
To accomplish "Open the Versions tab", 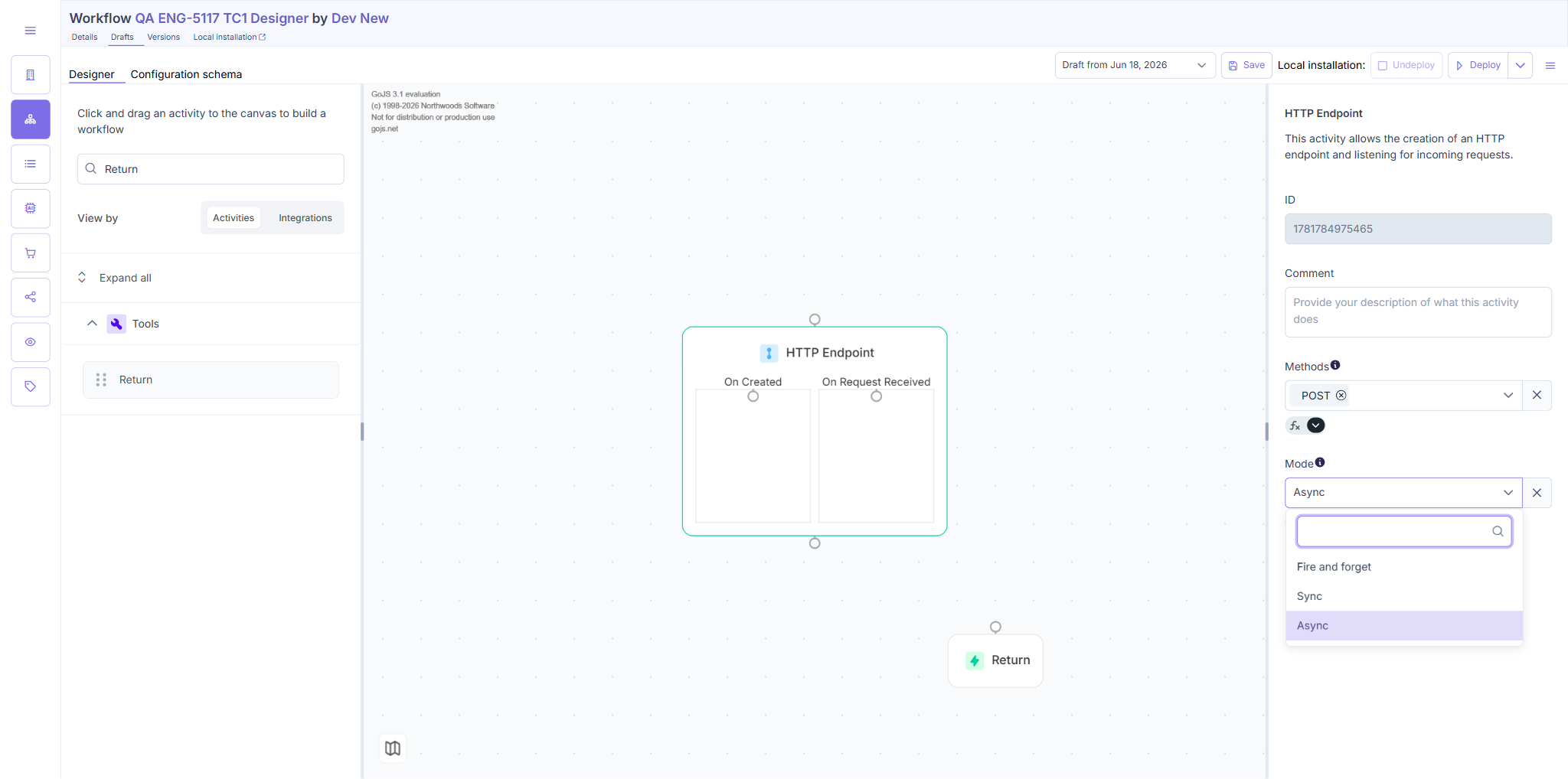I will coord(164,37).
